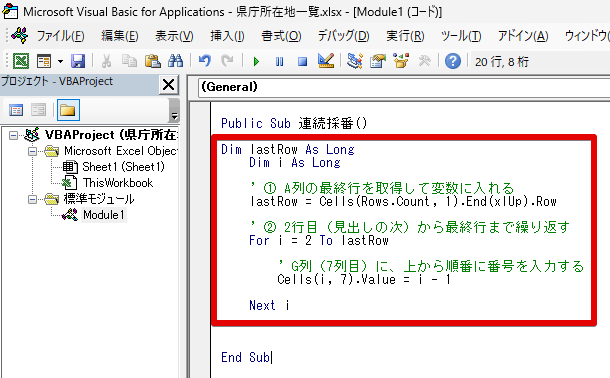Collapse the VBAProject tree node

pyautogui.click(x=14, y=135)
